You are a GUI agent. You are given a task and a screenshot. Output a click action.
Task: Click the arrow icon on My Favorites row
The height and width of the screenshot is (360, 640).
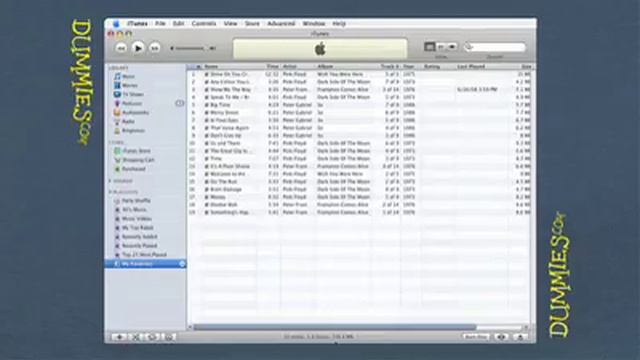point(182,264)
